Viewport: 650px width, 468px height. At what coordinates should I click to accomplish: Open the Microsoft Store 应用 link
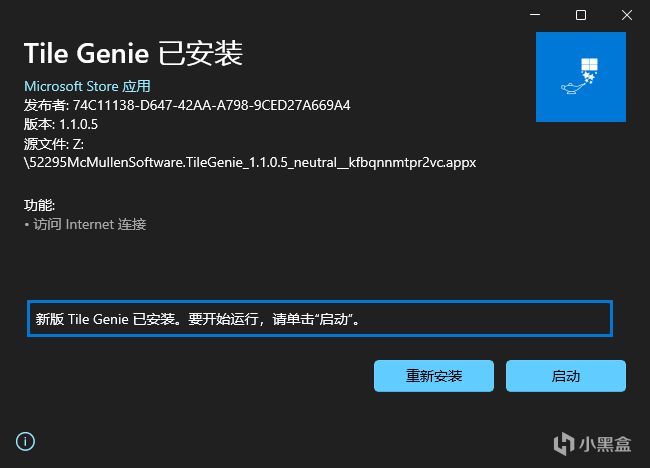(x=87, y=86)
